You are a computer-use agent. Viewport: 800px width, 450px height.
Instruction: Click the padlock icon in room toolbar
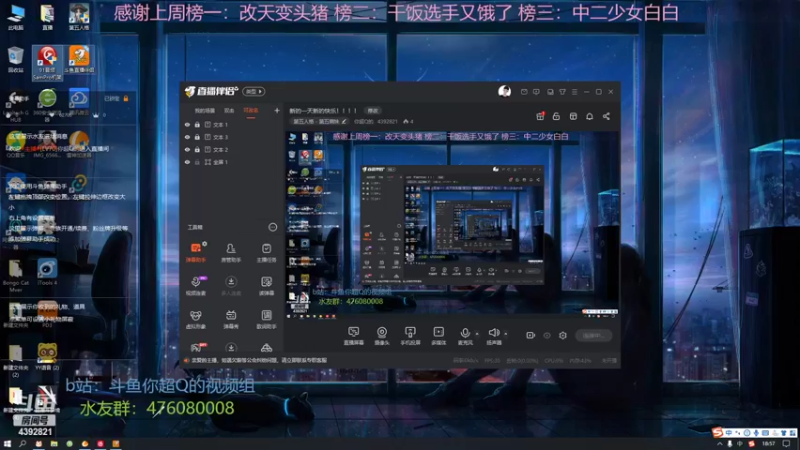point(556,116)
